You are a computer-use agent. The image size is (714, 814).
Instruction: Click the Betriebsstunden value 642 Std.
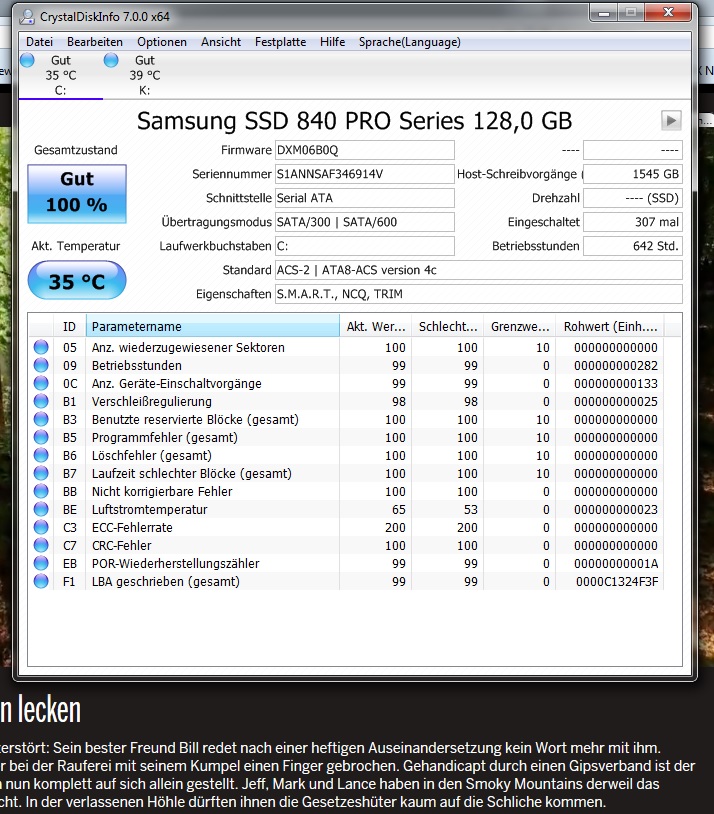(x=632, y=246)
